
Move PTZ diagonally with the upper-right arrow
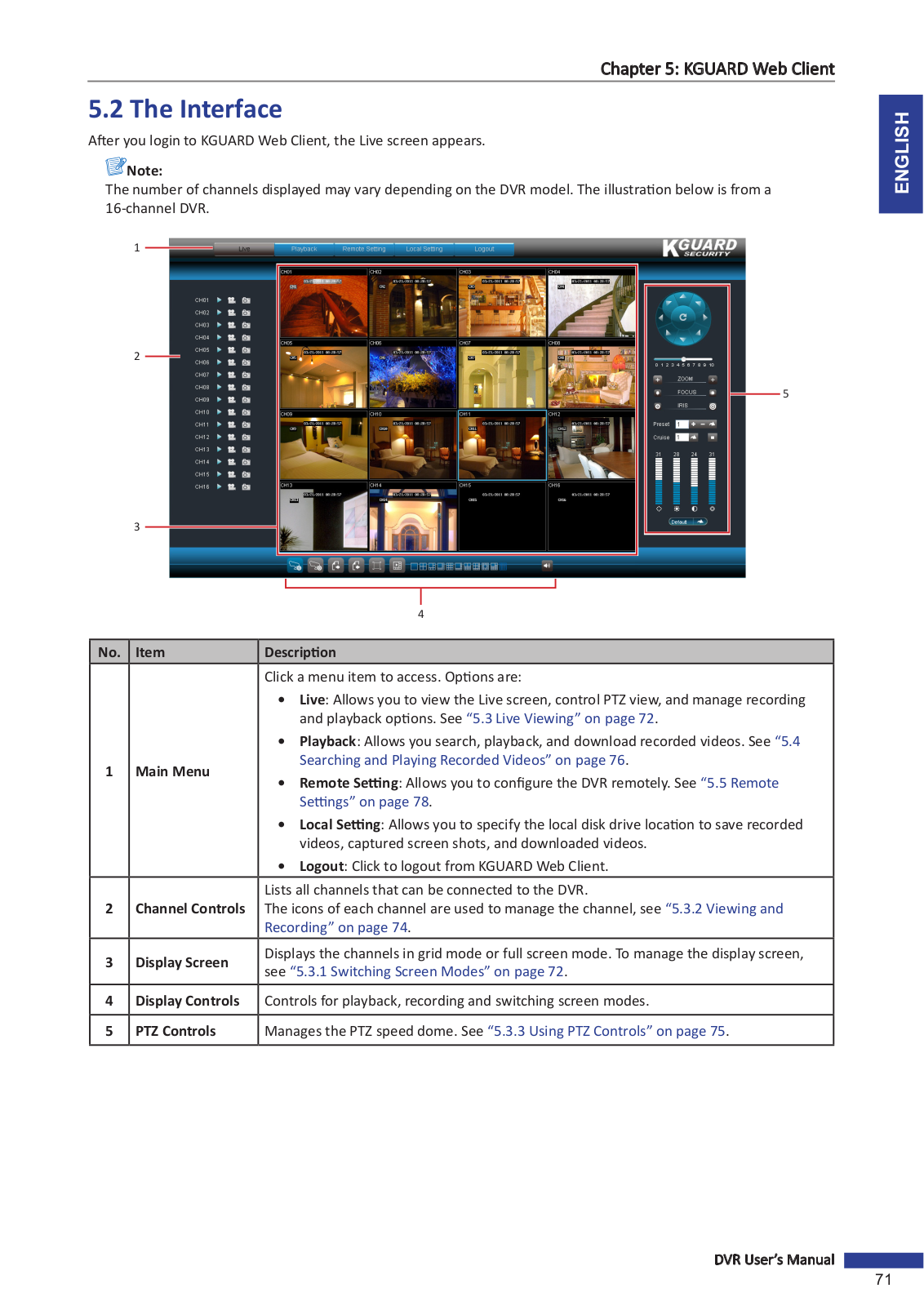[x=699, y=303]
